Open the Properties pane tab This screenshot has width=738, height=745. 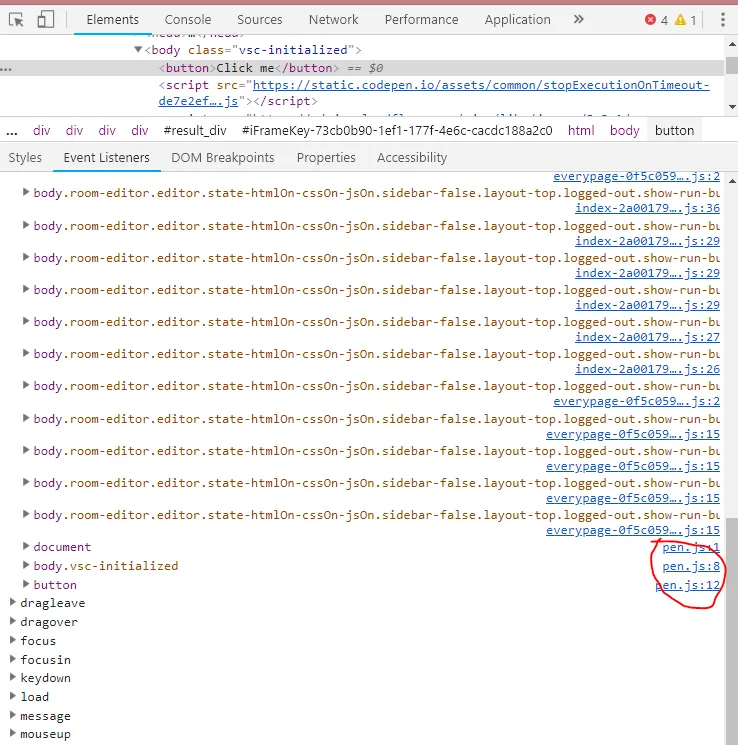coord(326,158)
